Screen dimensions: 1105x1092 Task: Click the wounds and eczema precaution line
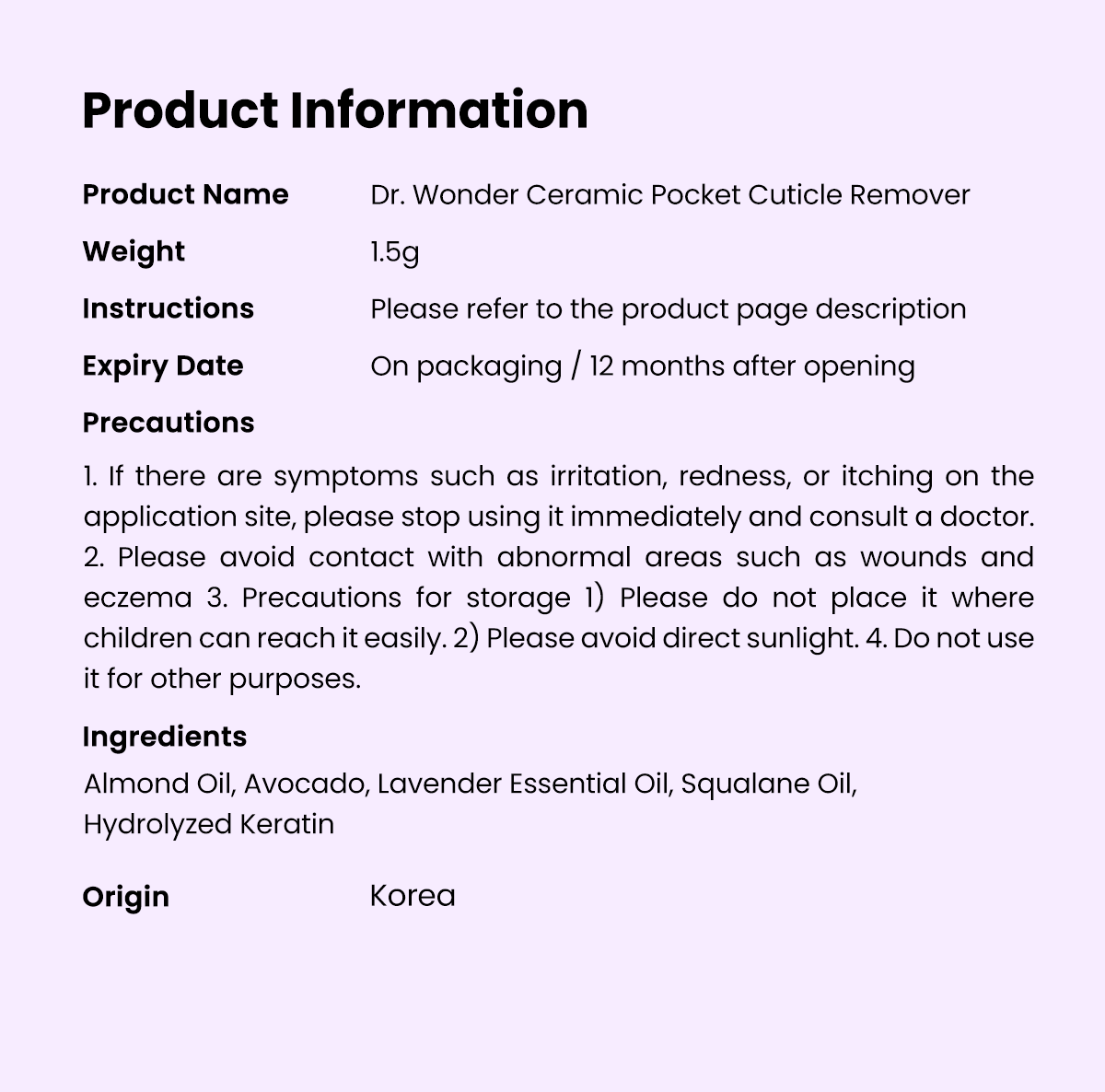tap(558, 557)
